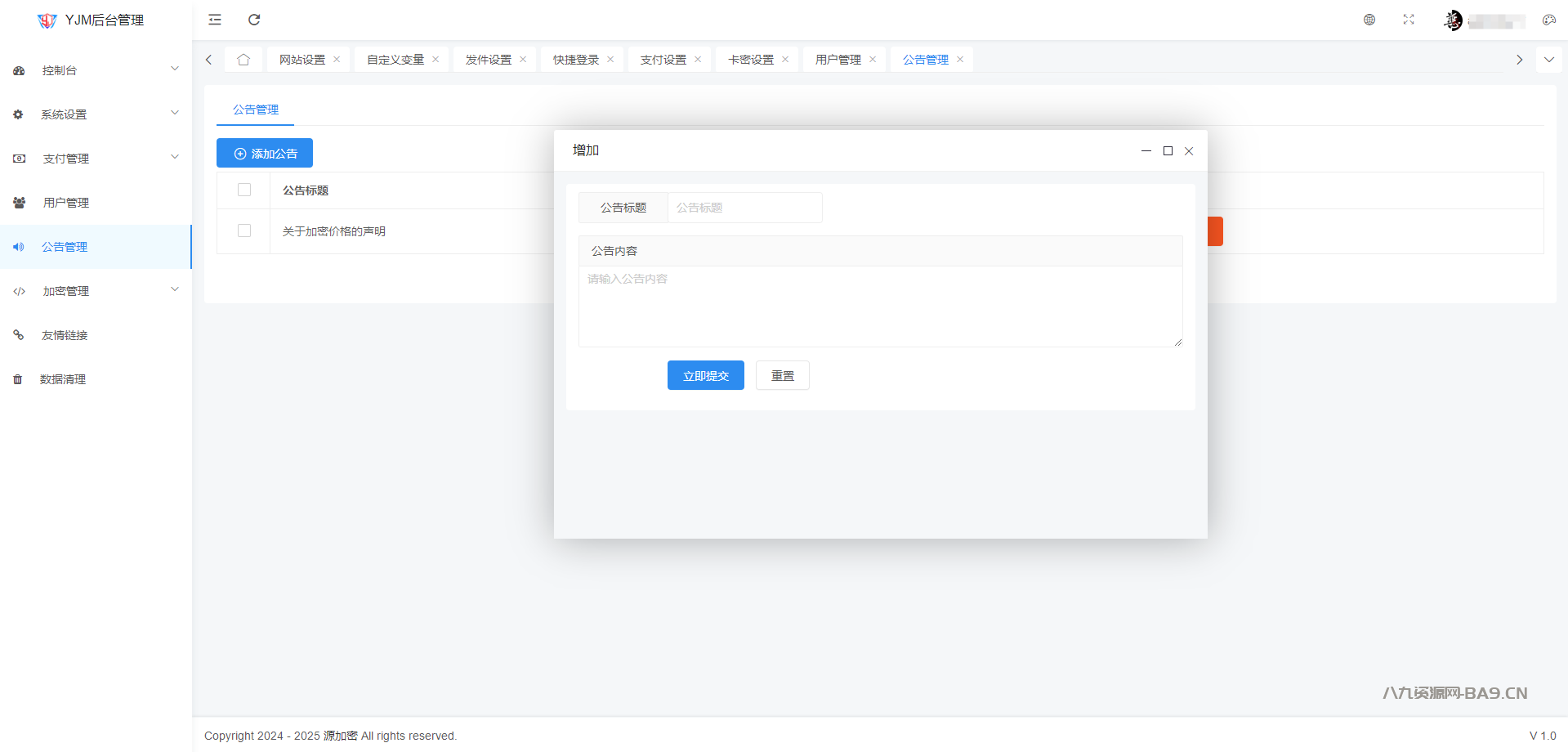Click the 公告标题 input field
Viewport: 1568px width, 752px height.
(744, 208)
